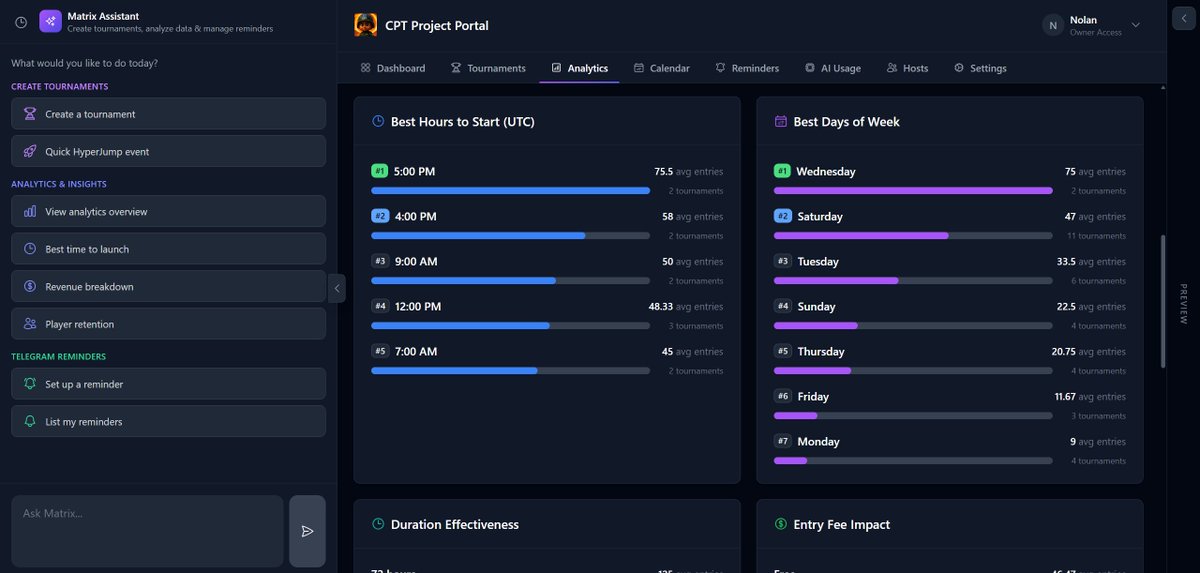Click the purple Matrix Assistant sparkle logo
This screenshot has height=573, width=1200.
coord(50,21)
